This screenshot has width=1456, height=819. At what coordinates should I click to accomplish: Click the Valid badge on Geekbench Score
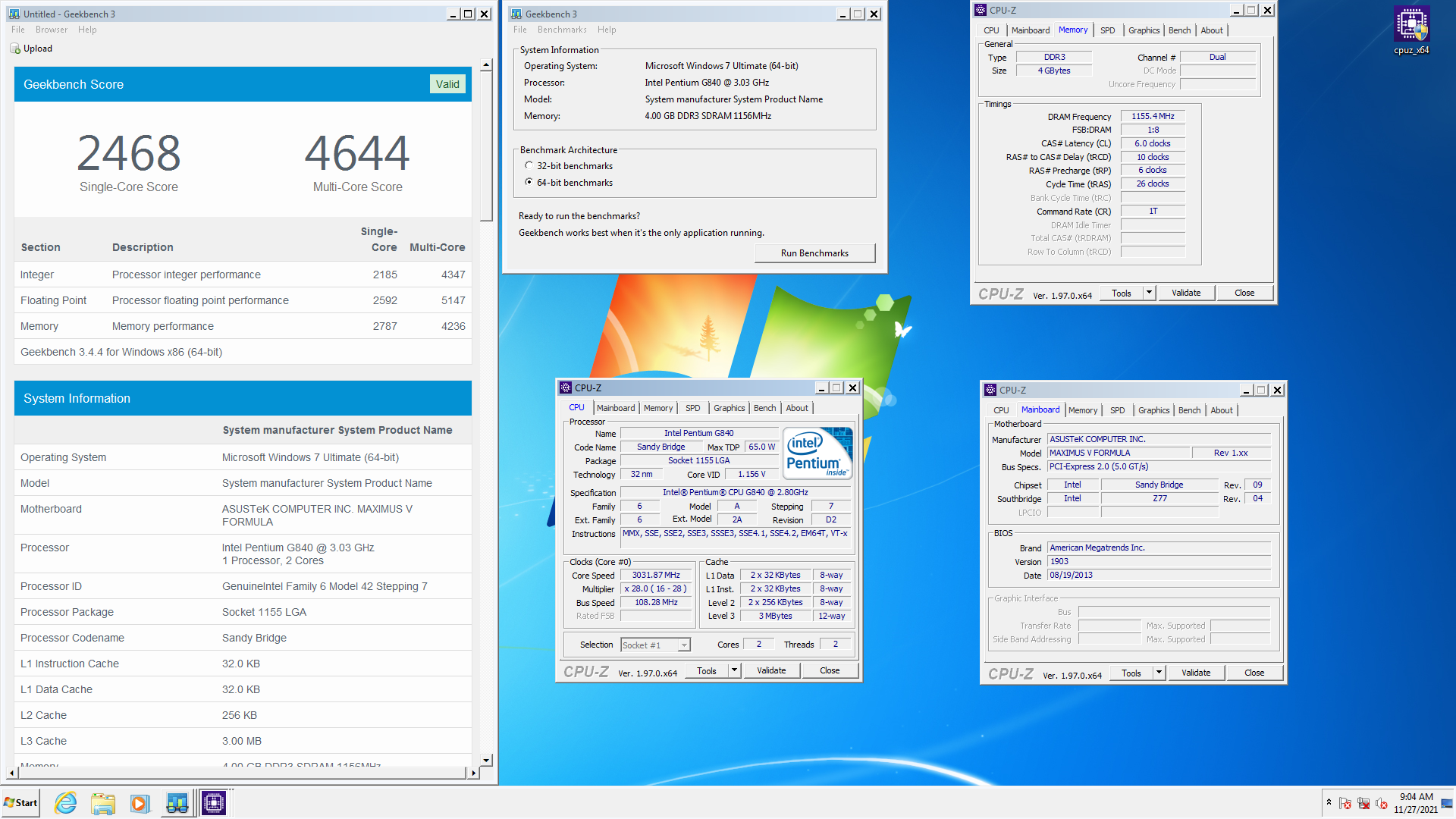(x=447, y=84)
